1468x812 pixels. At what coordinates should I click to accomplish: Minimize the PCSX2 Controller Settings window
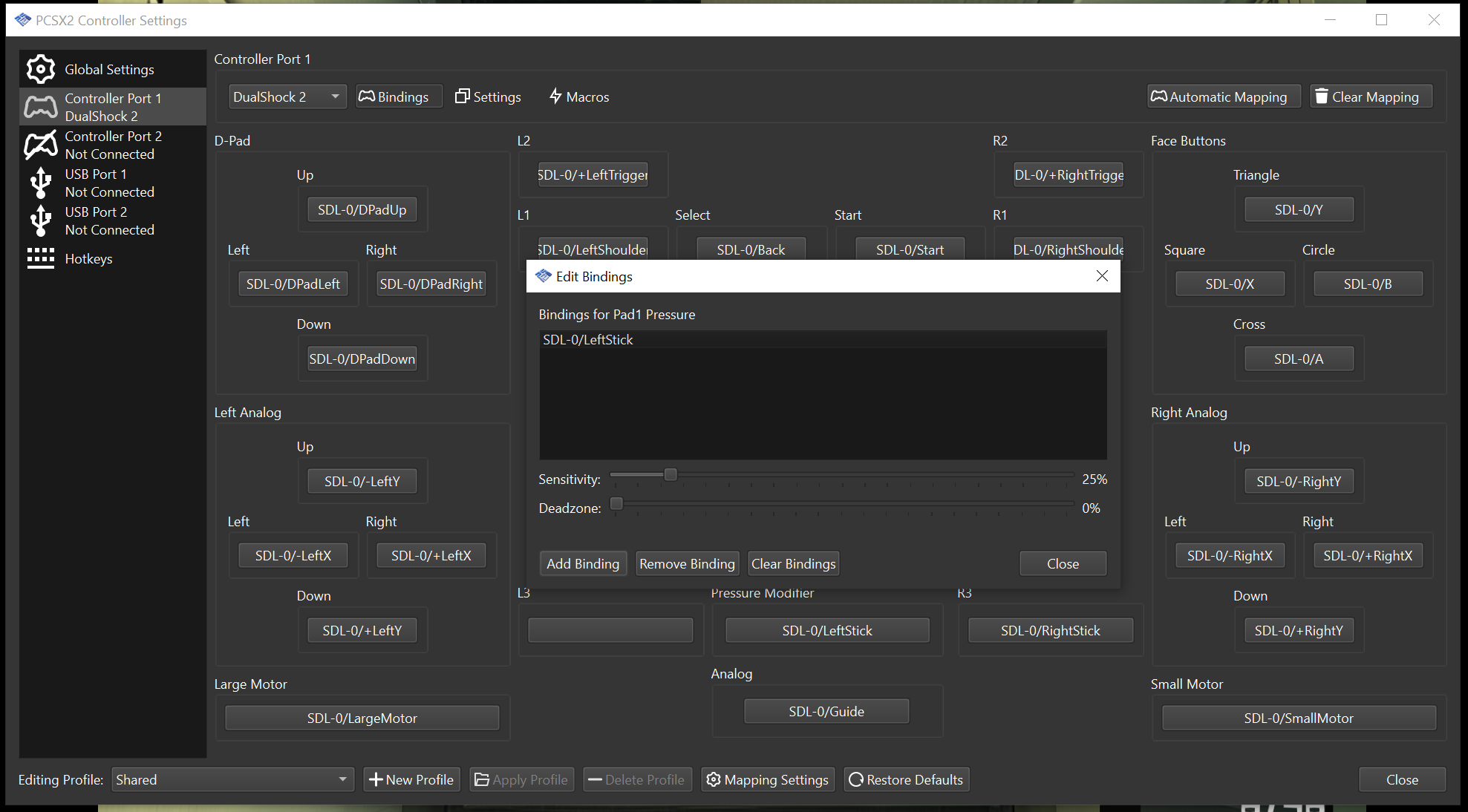(1330, 20)
